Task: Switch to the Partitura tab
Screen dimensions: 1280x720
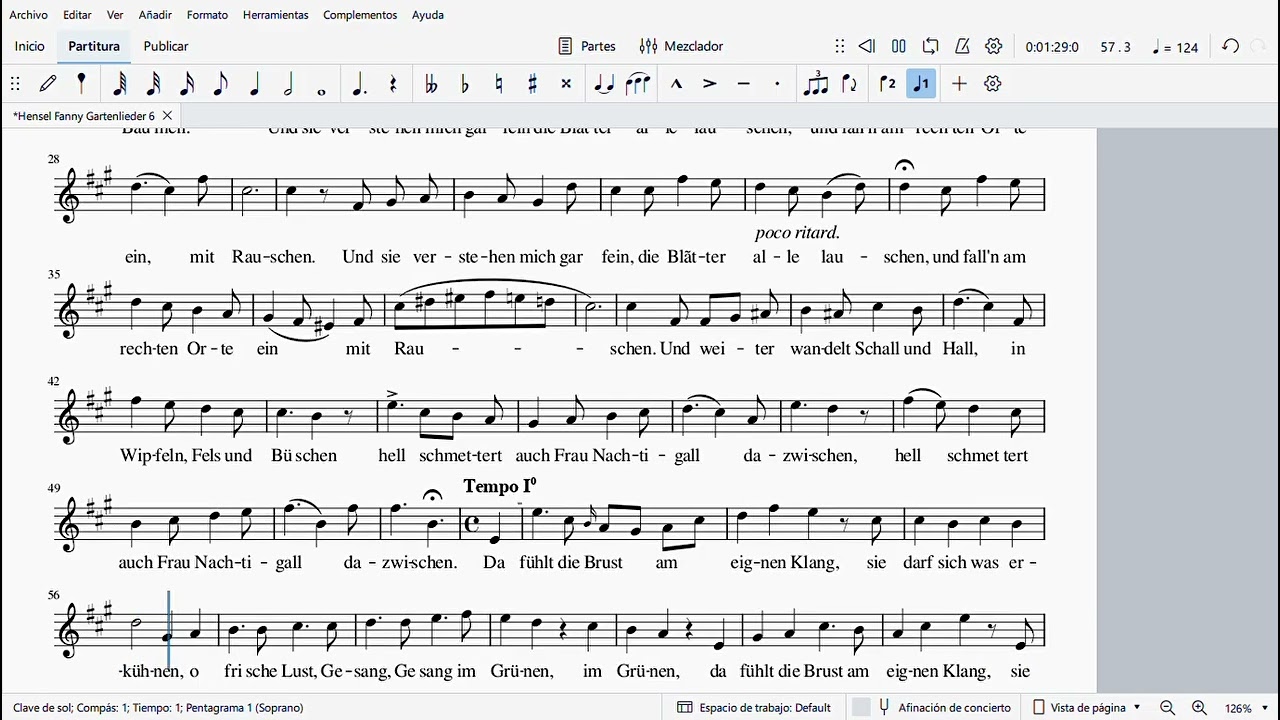Action: (x=94, y=46)
